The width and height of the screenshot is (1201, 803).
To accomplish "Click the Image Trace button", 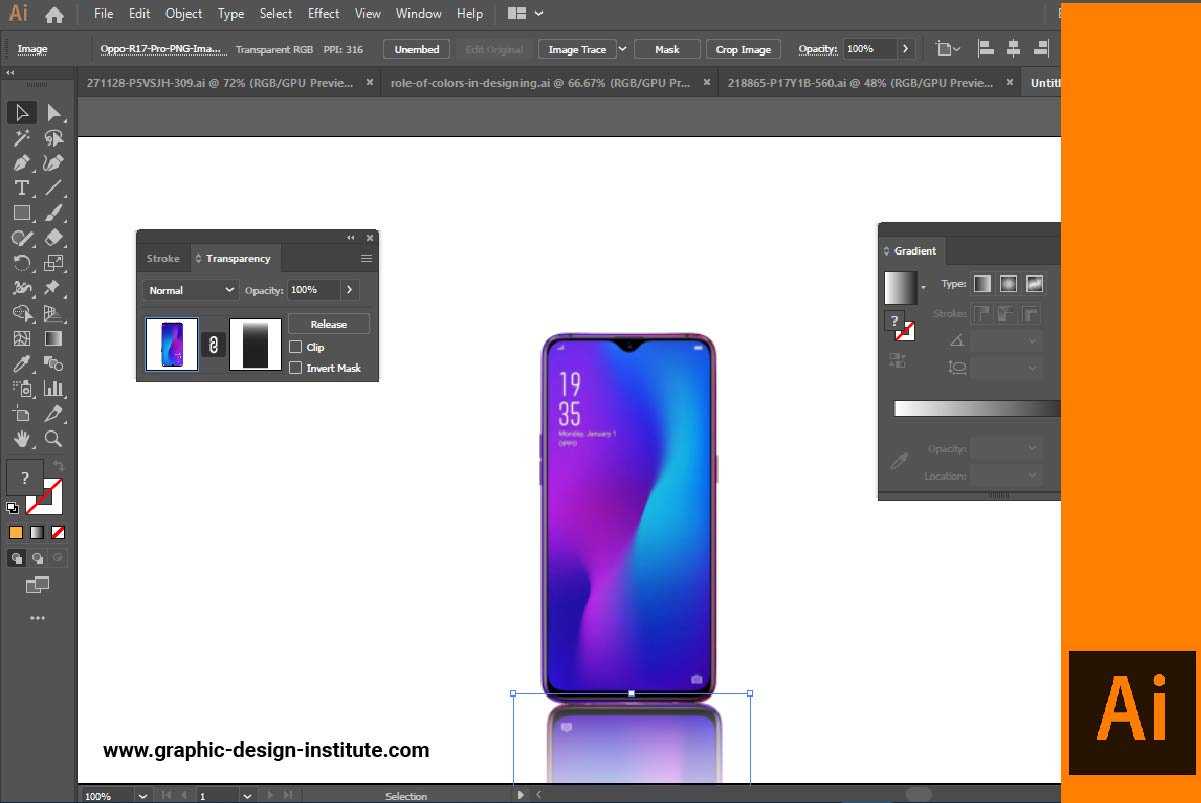I will 577,49.
